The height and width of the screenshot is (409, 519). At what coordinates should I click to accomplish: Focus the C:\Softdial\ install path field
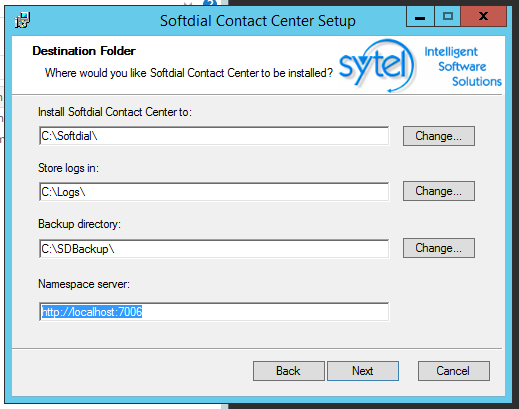pyautogui.click(x=214, y=136)
